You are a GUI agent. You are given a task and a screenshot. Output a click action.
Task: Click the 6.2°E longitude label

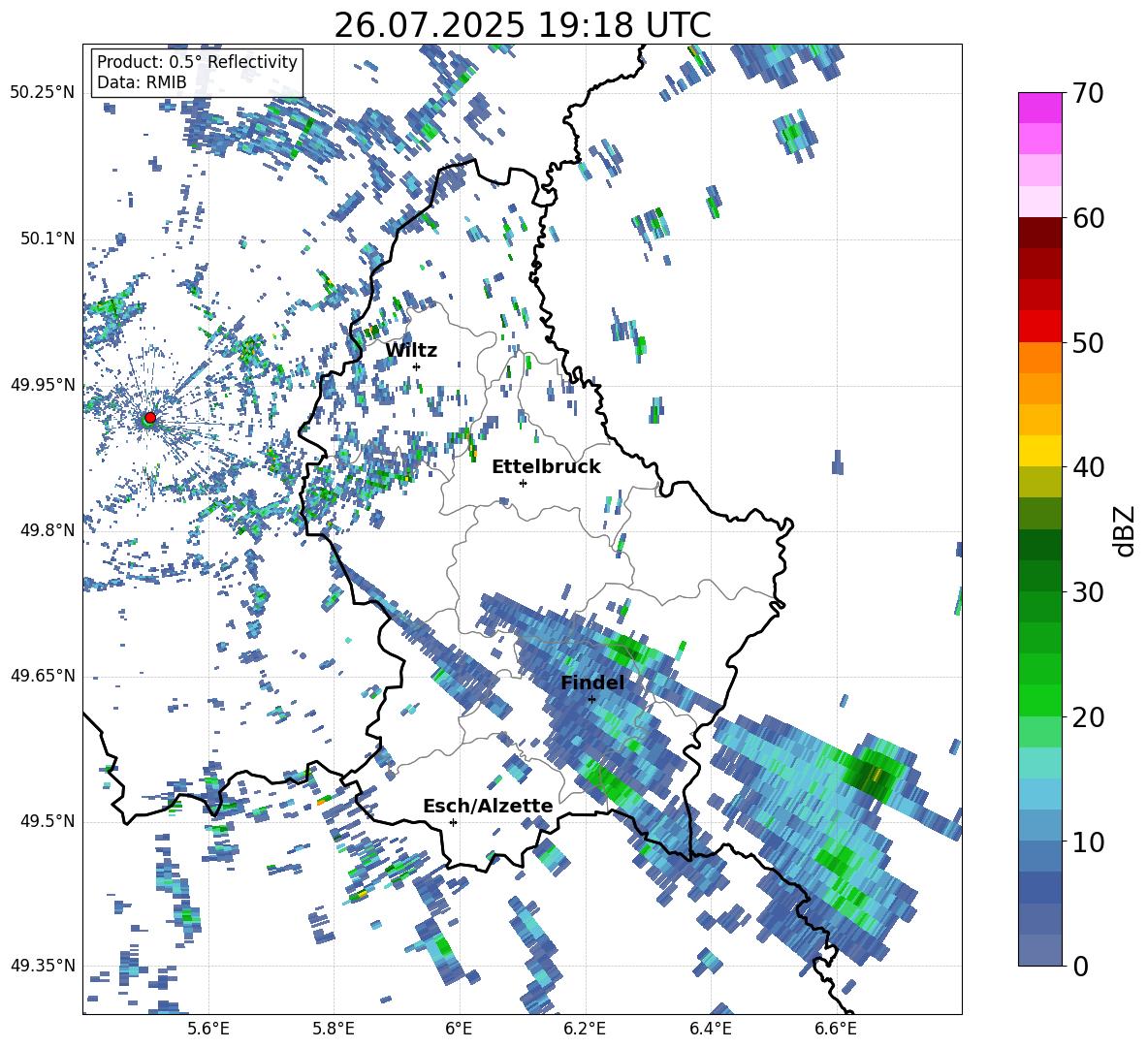[x=585, y=1029]
